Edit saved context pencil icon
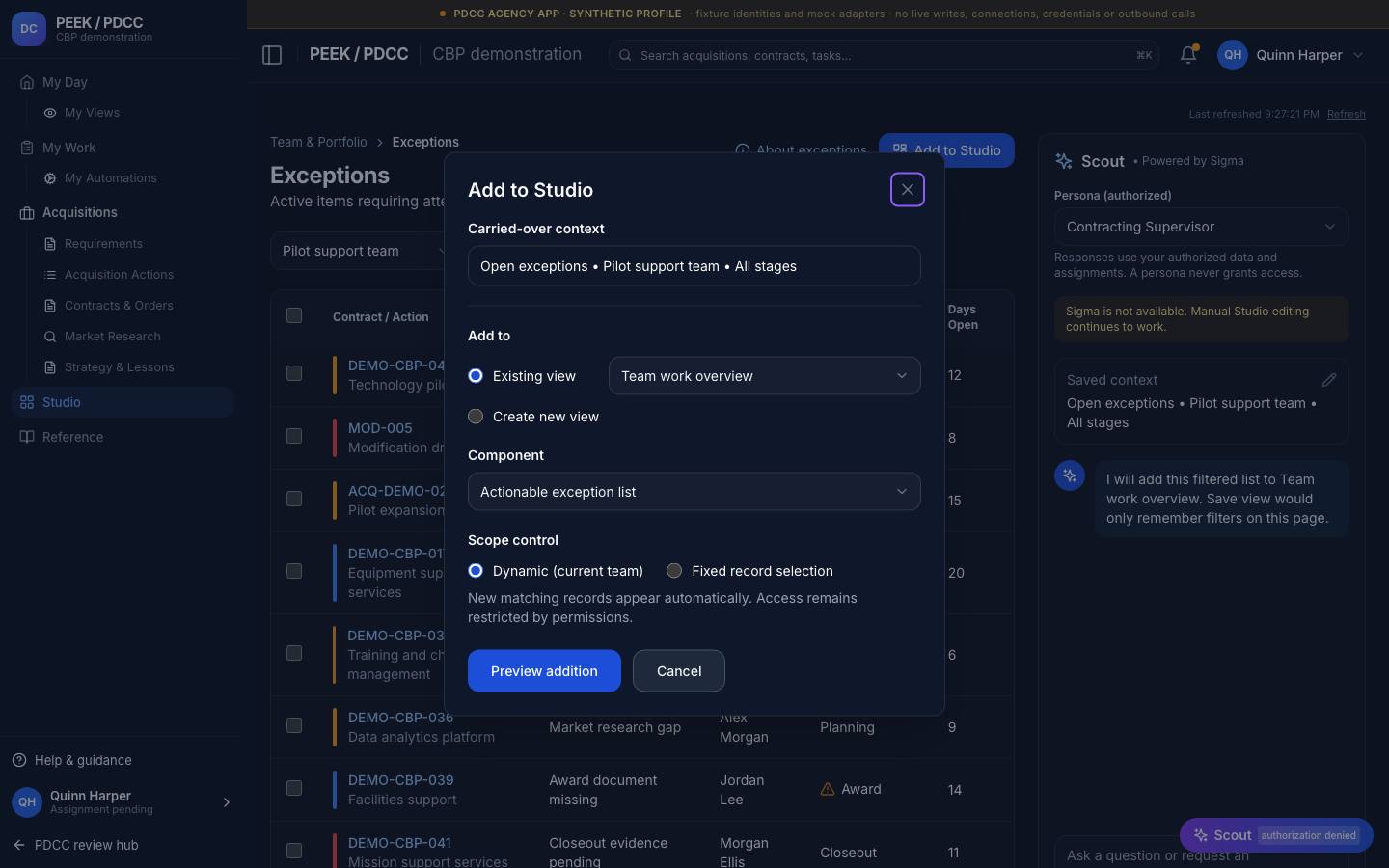The width and height of the screenshot is (1389, 868). (1328, 380)
